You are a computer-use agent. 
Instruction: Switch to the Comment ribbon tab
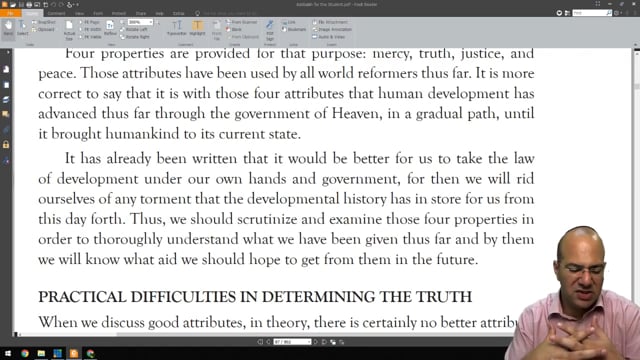click(56, 13)
